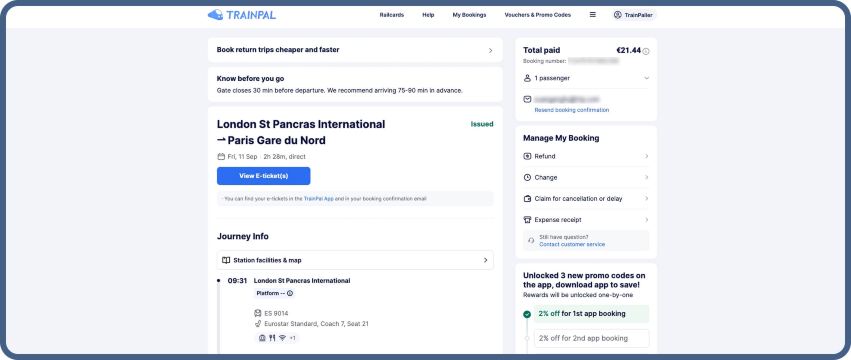Click the 2% off for 1st app booking reward
Screen dimensions: 851x360
coord(592,314)
